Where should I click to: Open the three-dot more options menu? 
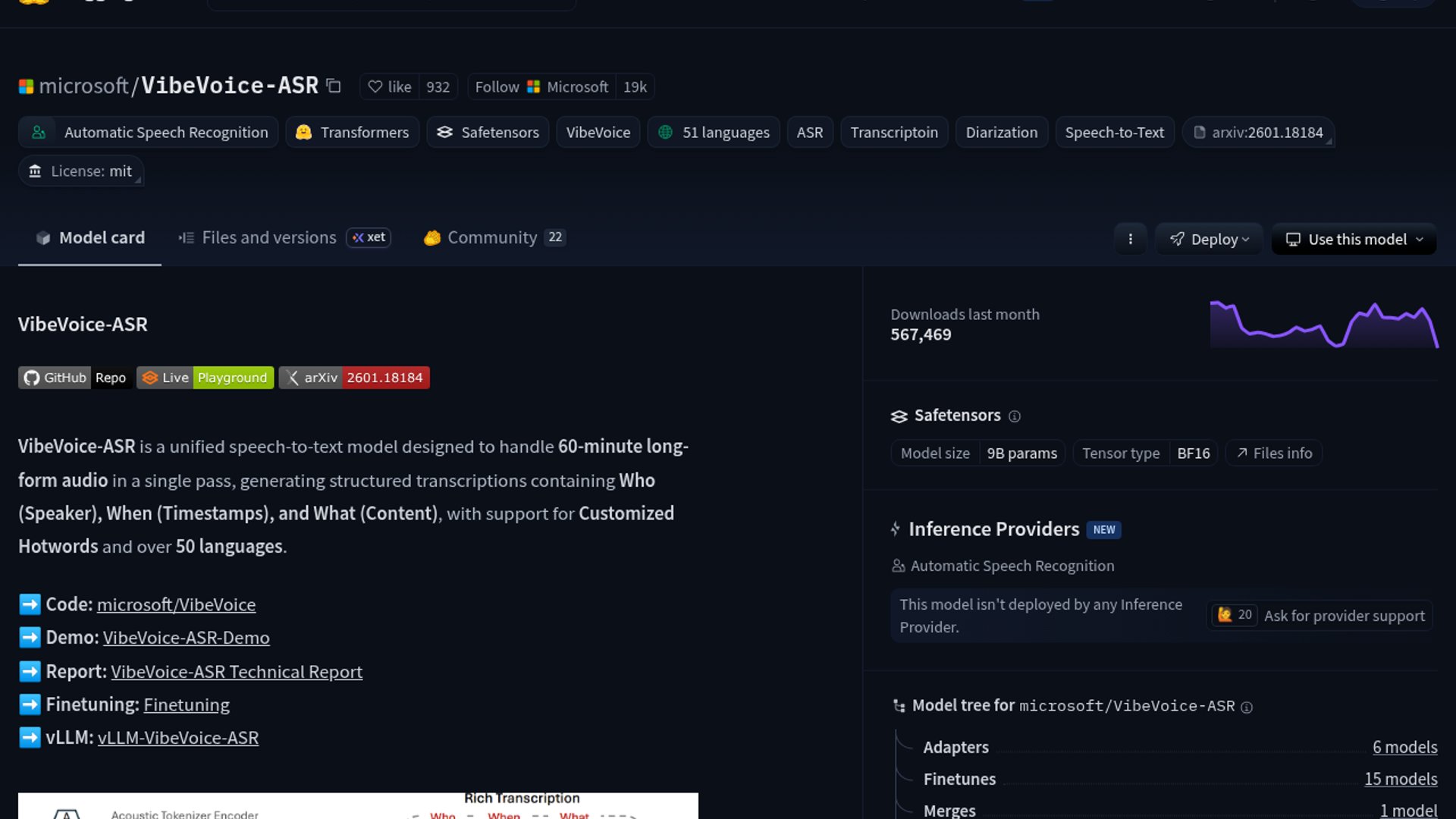pyautogui.click(x=1130, y=239)
